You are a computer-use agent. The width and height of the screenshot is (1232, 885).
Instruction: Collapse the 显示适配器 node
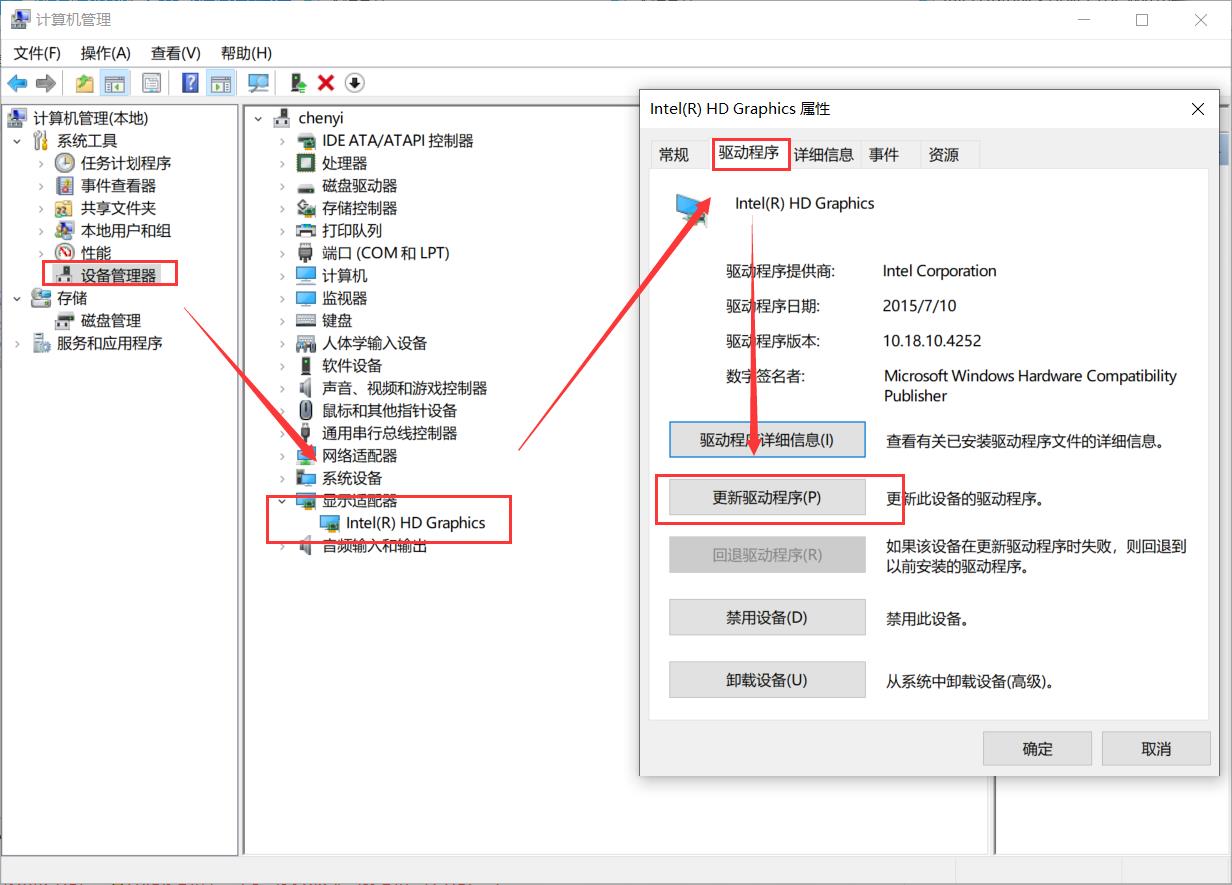click(282, 500)
